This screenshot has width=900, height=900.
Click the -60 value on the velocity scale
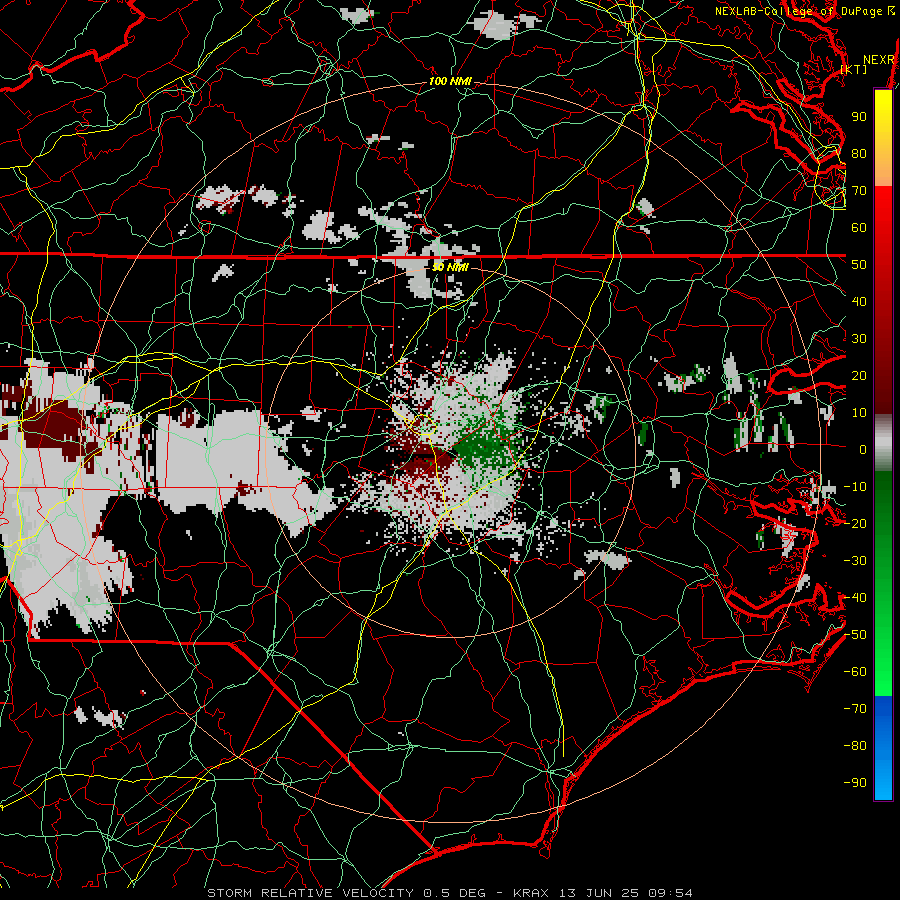pyautogui.click(x=855, y=672)
